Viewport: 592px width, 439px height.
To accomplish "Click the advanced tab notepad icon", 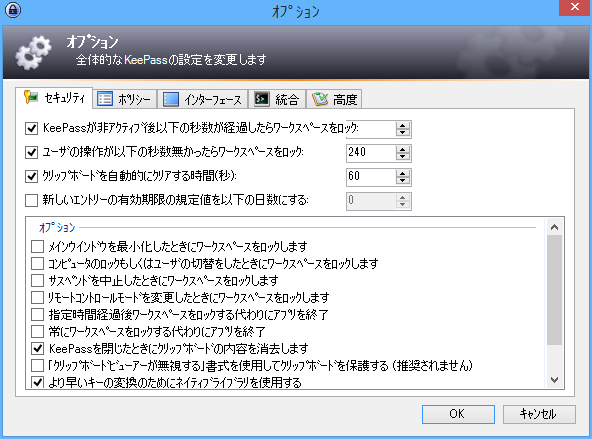I will pyautogui.click(x=319, y=99).
